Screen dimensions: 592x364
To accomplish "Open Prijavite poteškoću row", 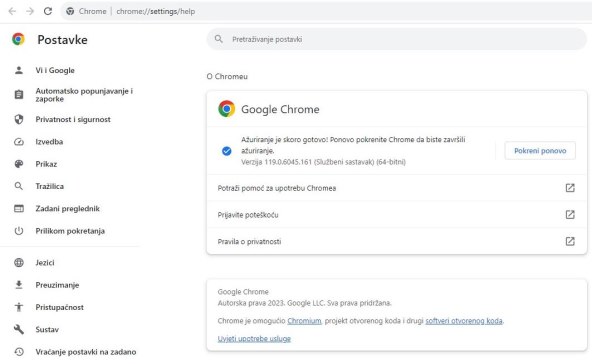I will tap(396, 215).
